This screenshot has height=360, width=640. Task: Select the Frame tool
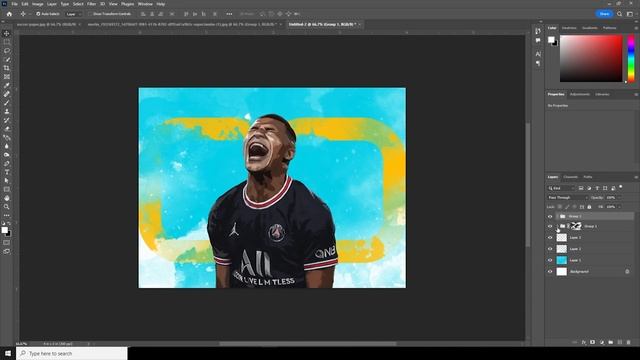[x=7, y=77]
